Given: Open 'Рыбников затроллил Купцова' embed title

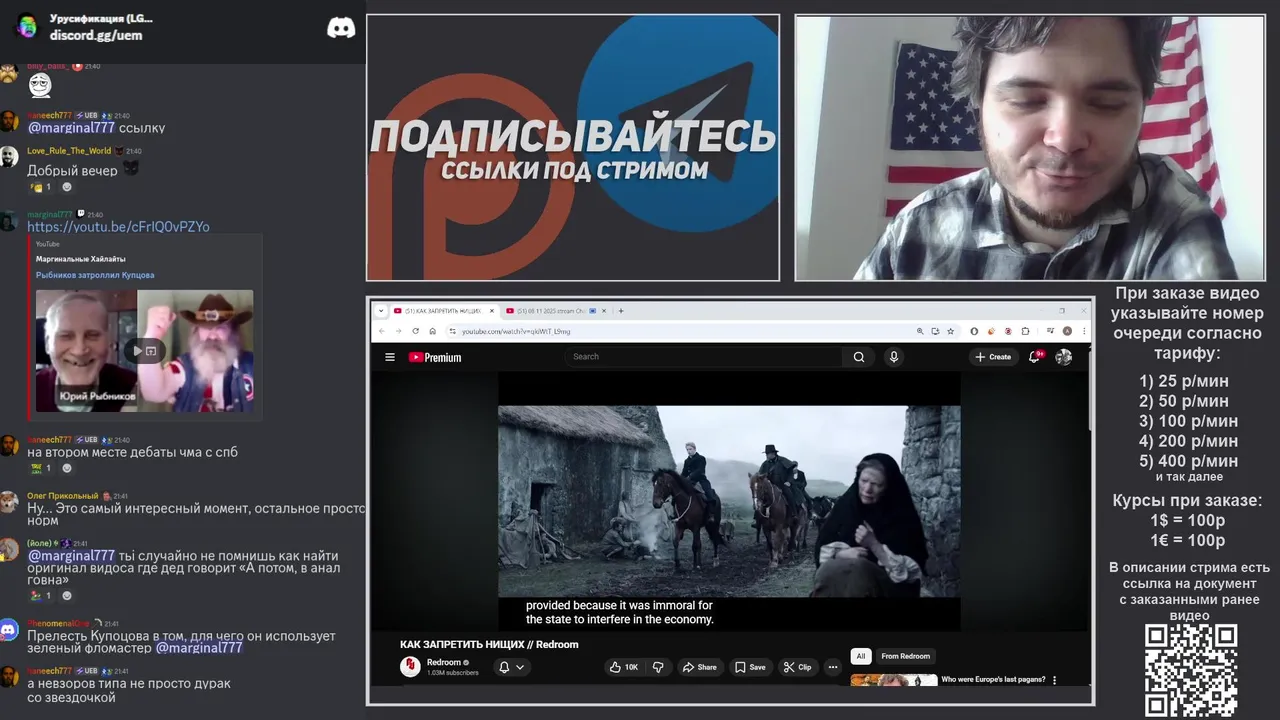Looking at the screenshot, I should pos(95,275).
